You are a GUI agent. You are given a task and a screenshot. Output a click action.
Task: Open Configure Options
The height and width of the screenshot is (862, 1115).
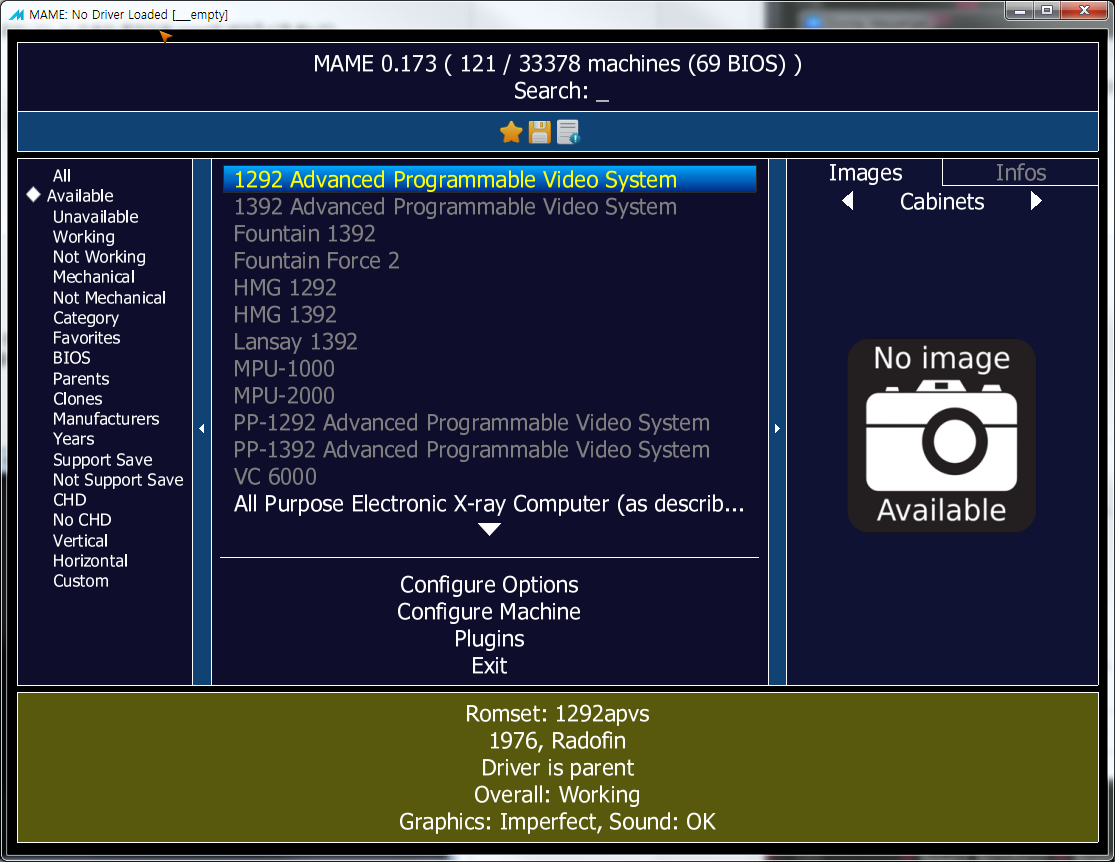489,584
